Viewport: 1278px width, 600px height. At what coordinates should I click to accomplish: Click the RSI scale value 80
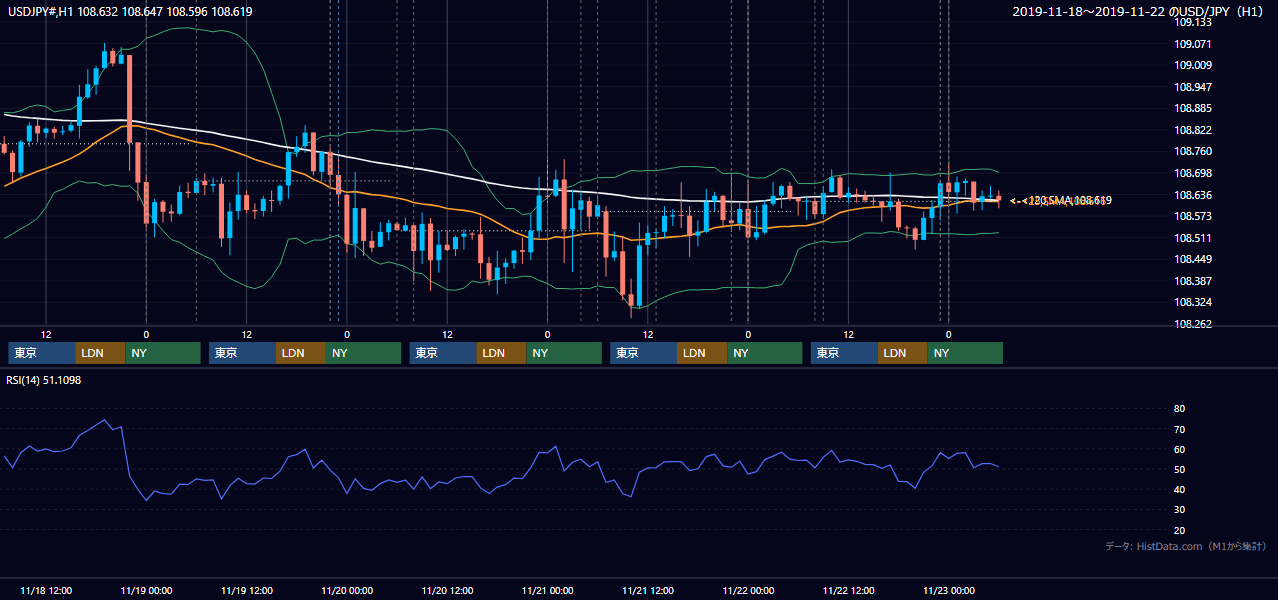[x=1179, y=409]
